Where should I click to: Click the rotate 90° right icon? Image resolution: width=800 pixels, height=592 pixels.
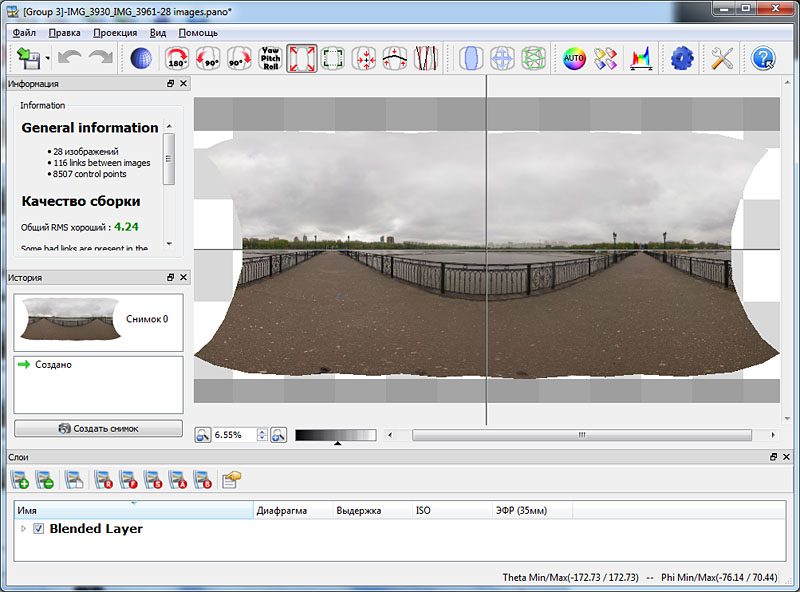pos(239,58)
